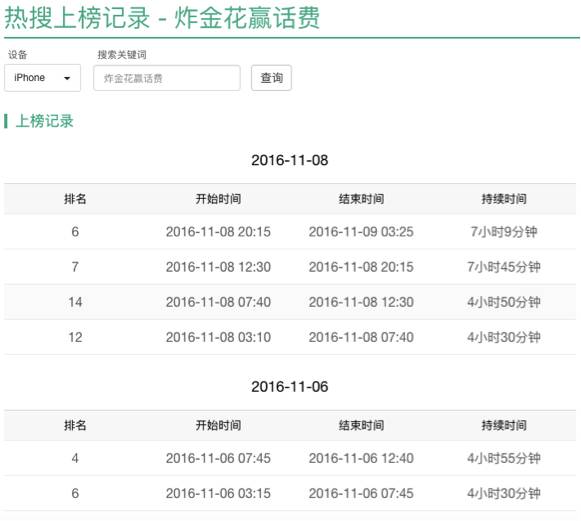Click the 排名 header in the 2016-11-06 table
Image resolution: width=581 pixels, height=521 pixels.
pyautogui.click(x=75, y=425)
